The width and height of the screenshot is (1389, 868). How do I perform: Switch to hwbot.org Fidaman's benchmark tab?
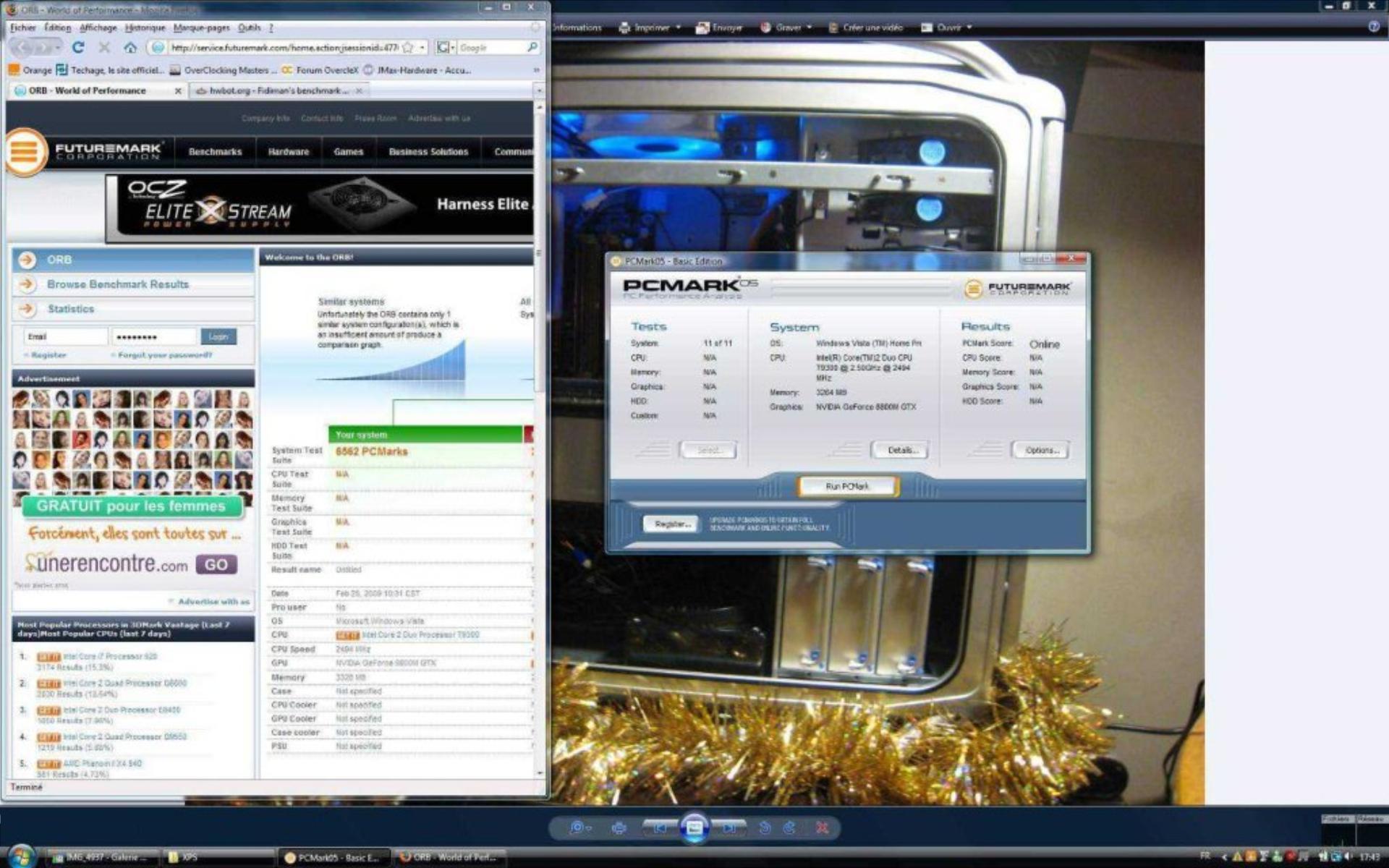[x=279, y=90]
